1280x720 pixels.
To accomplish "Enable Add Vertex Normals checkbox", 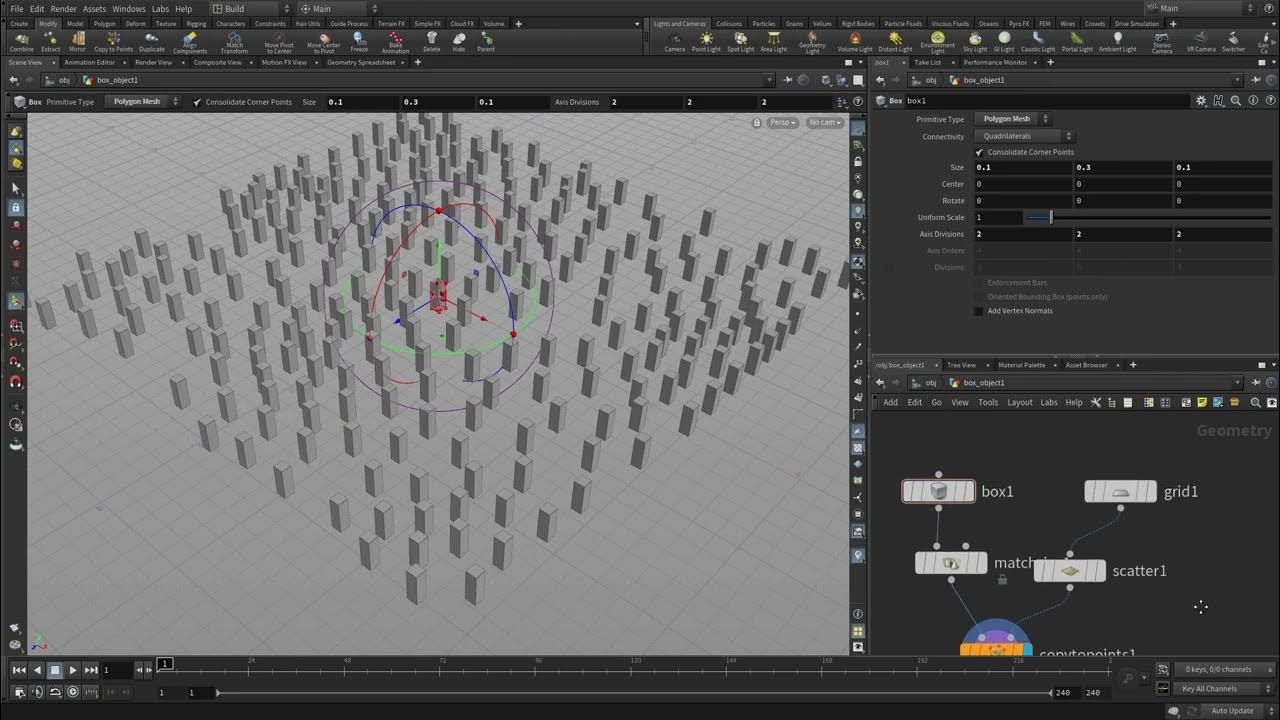I will 979,311.
